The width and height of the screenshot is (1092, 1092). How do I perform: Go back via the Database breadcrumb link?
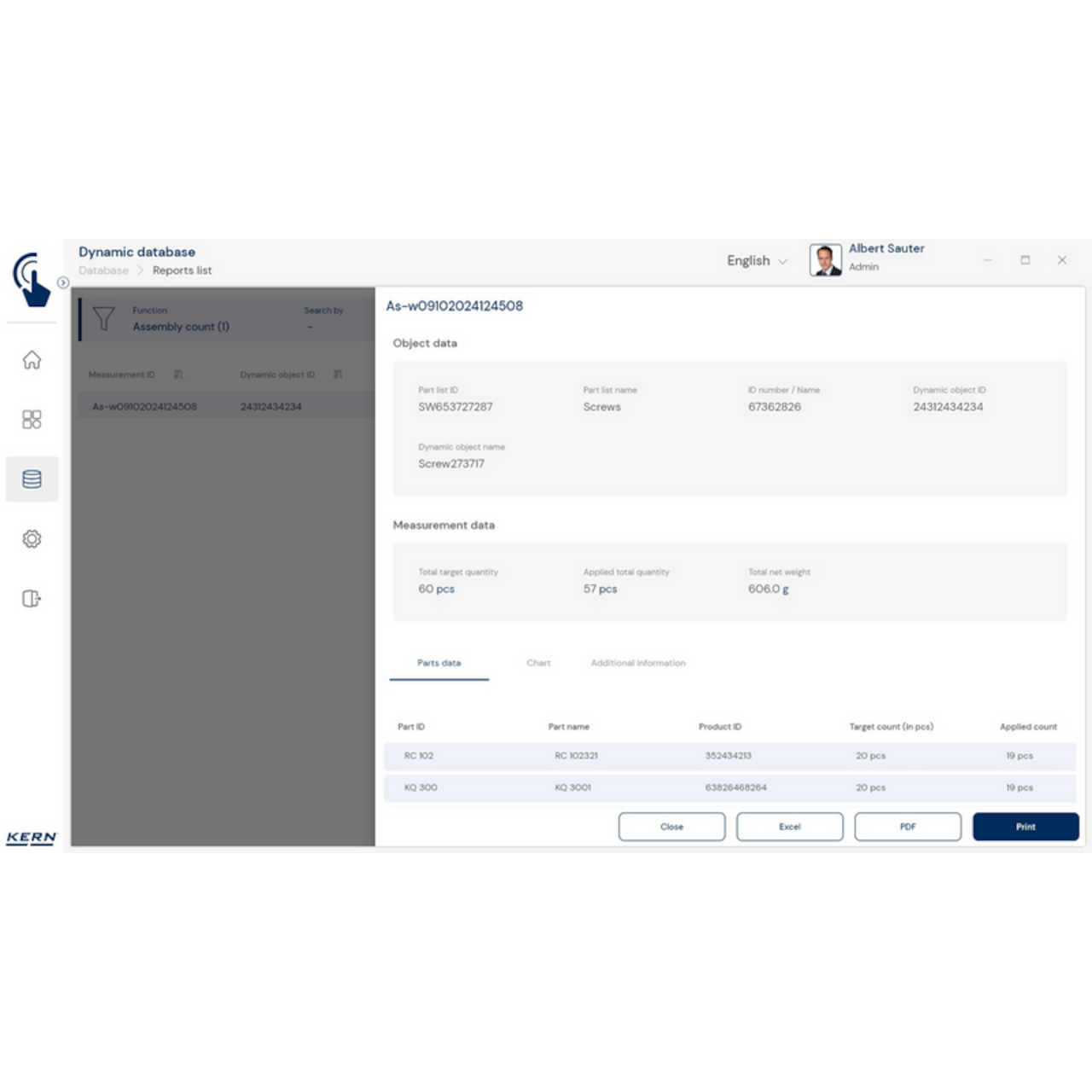click(x=102, y=270)
